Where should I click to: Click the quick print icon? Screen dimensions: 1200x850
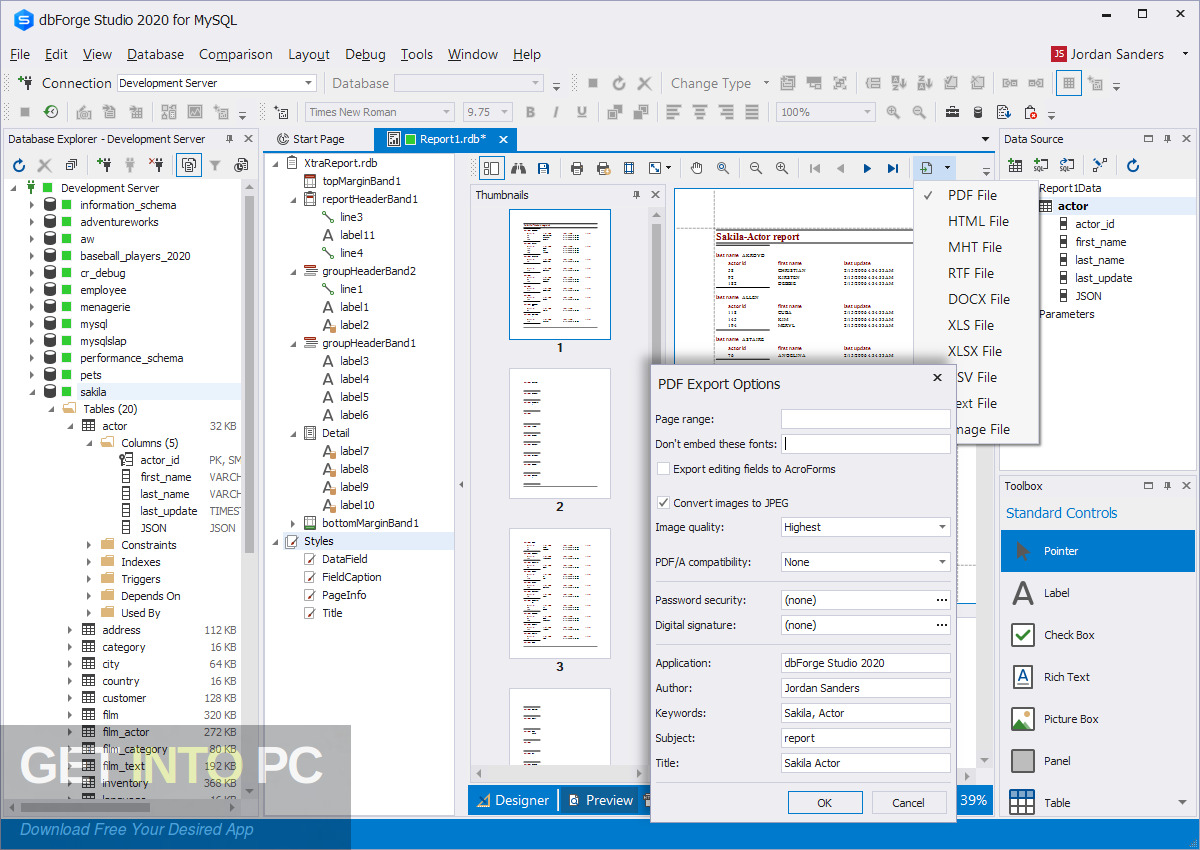point(603,168)
